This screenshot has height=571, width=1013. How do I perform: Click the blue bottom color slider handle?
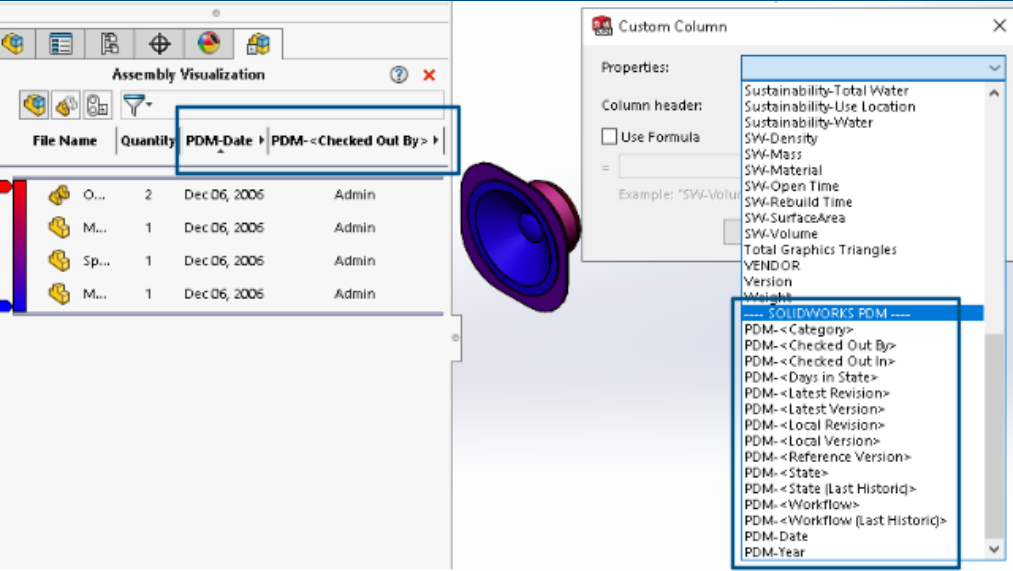point(5,306)
